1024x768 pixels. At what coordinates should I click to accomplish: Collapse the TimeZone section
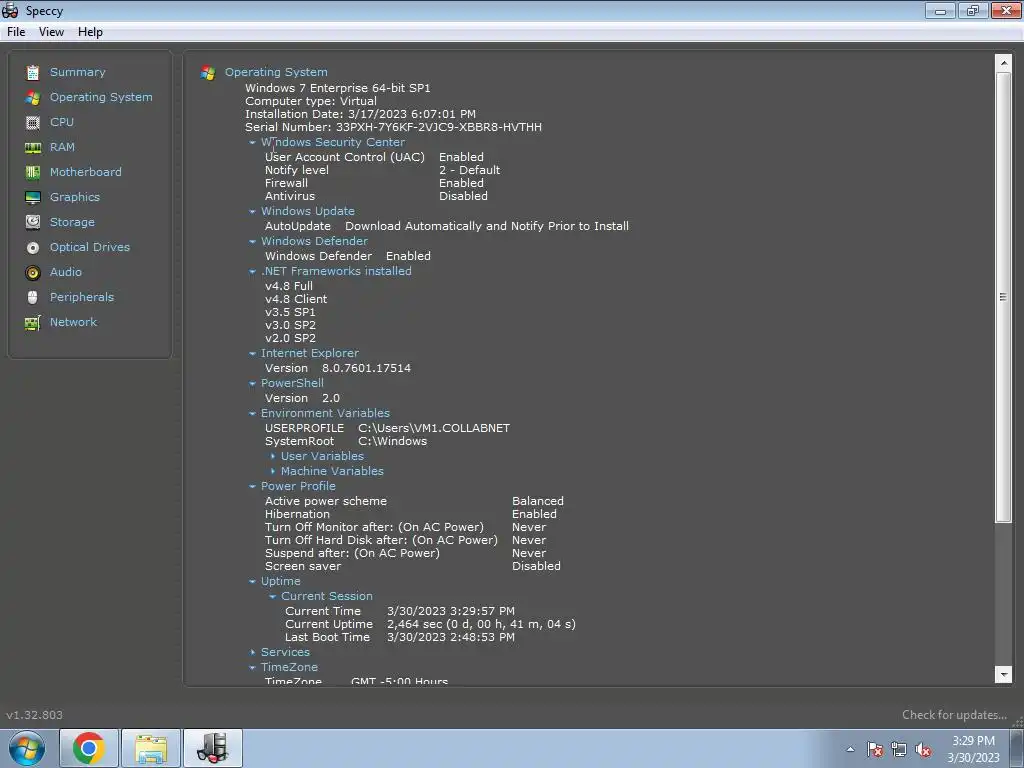point(253,667)
